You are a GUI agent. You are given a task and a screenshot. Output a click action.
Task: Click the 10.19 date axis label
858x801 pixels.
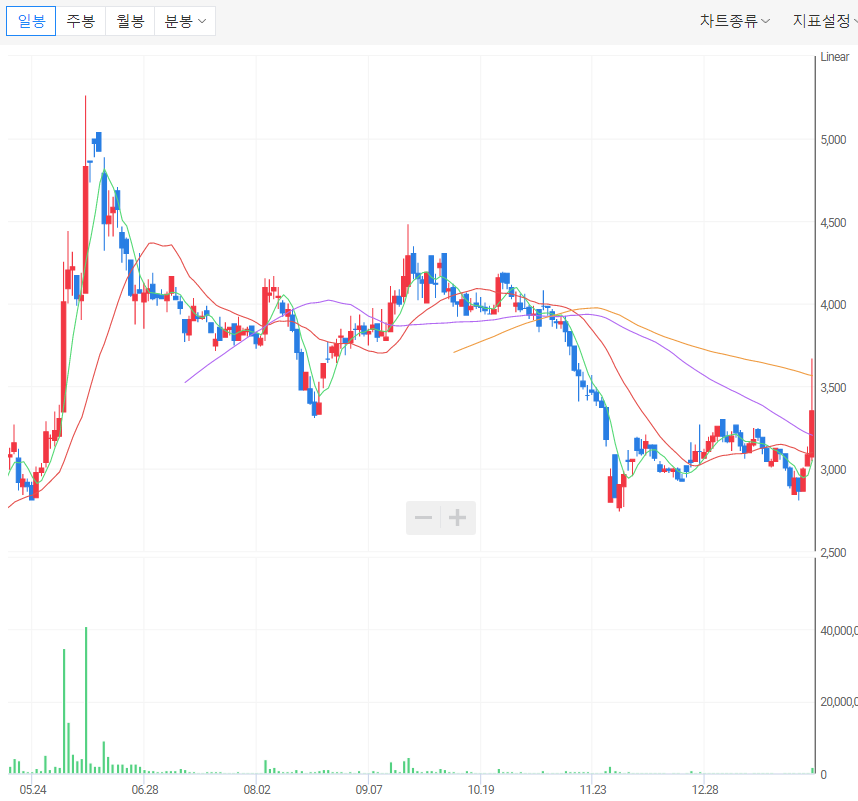pos(481,790)
